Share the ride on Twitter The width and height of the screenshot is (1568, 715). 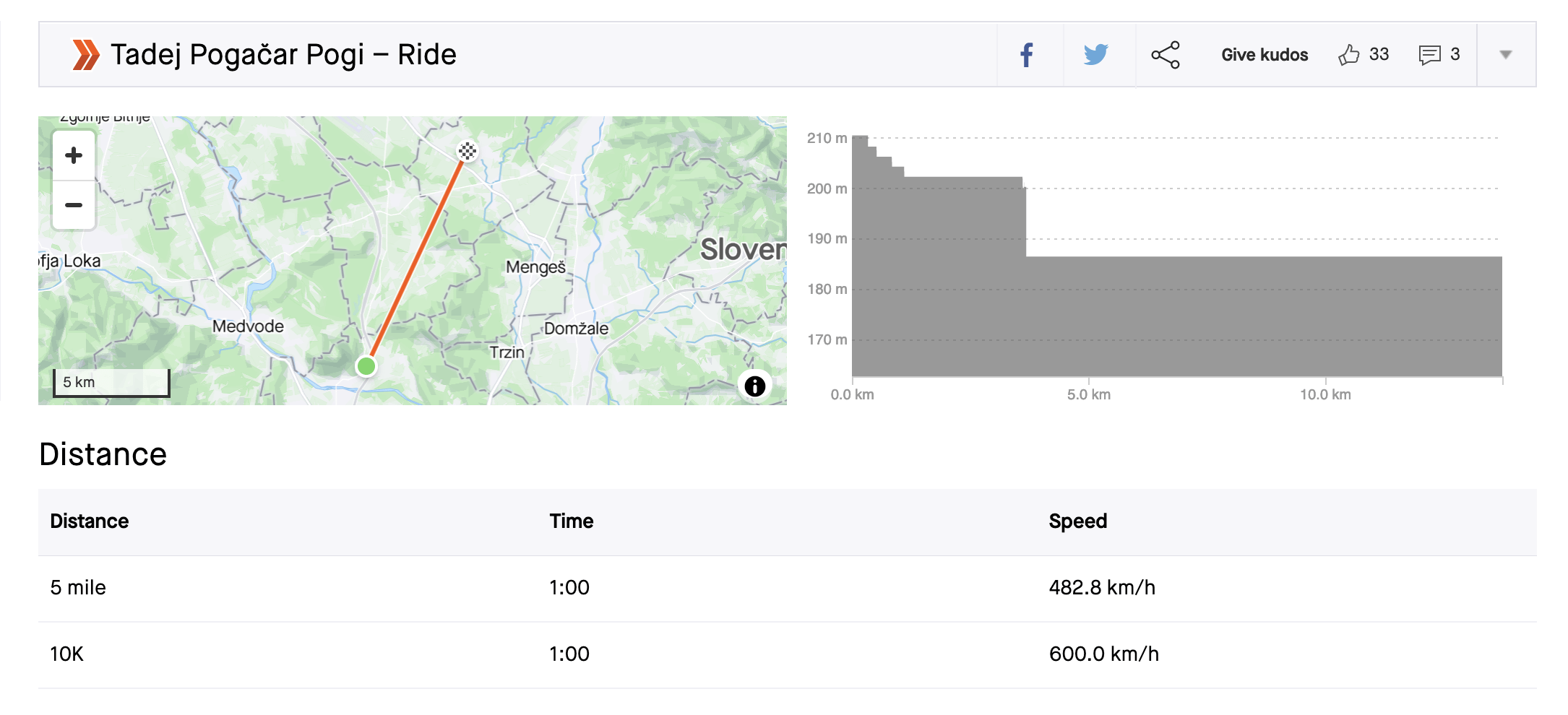point(1096,55)
